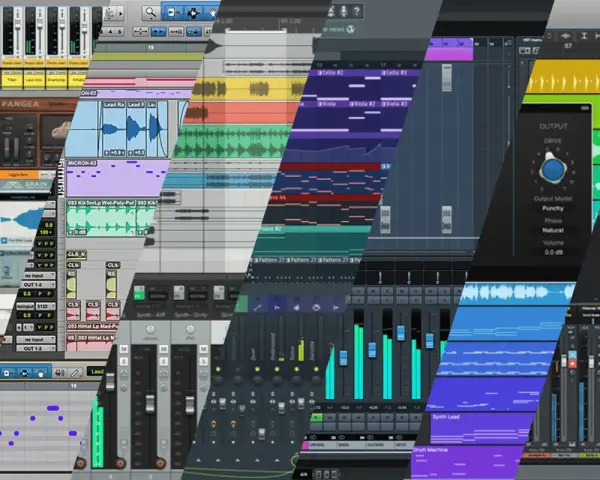Select the 'Lead F' audio clip
The height and width of the screenshot is (480, 600).
[x=136, y=129]
